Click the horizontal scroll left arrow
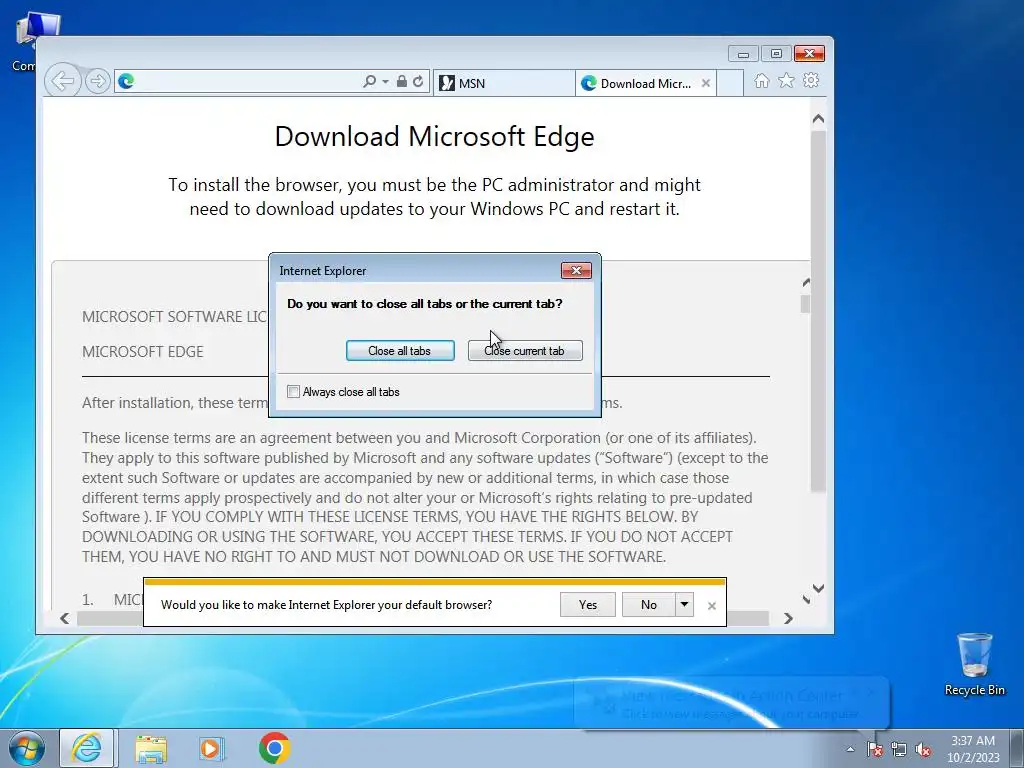The width and height of the screenshot is (1024, 768). [64, 618]
